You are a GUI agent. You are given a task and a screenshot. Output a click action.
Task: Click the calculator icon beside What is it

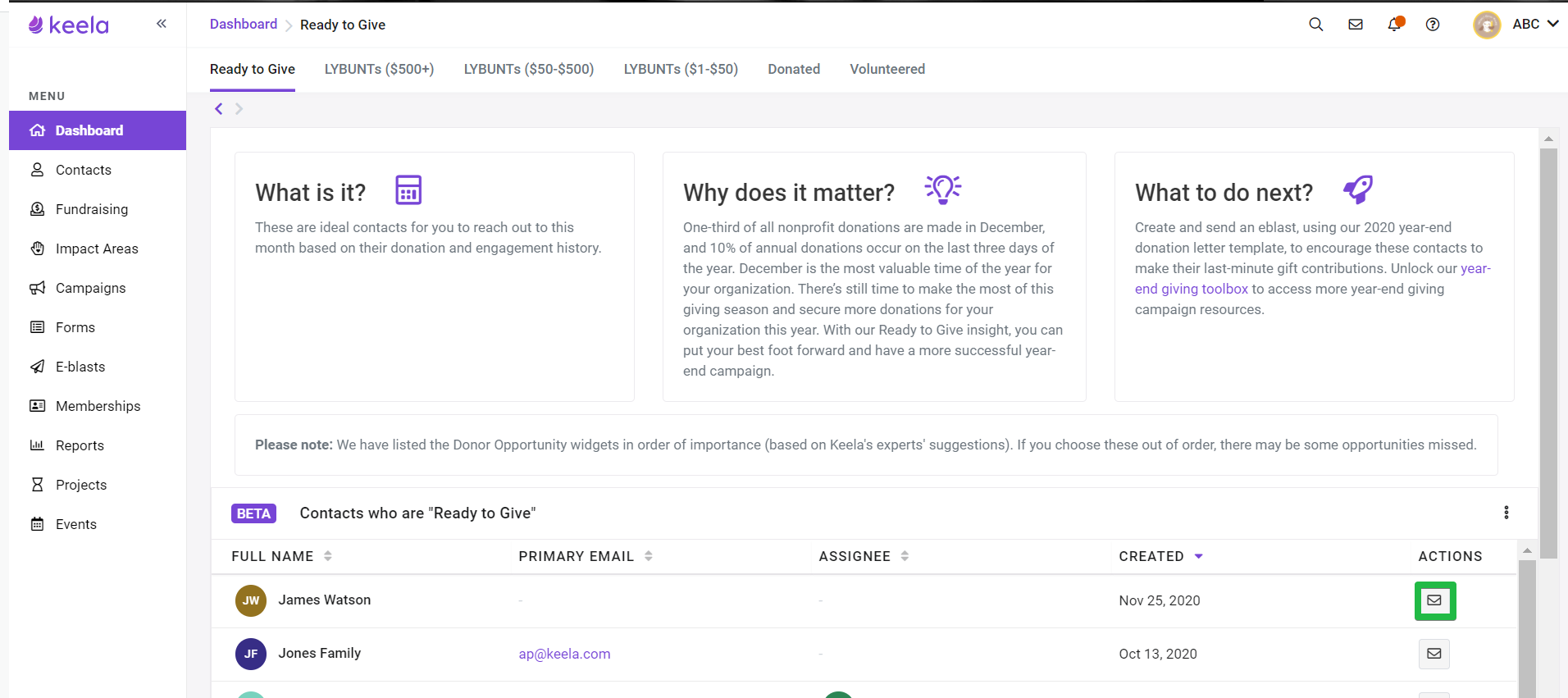[x=408, y=189]
